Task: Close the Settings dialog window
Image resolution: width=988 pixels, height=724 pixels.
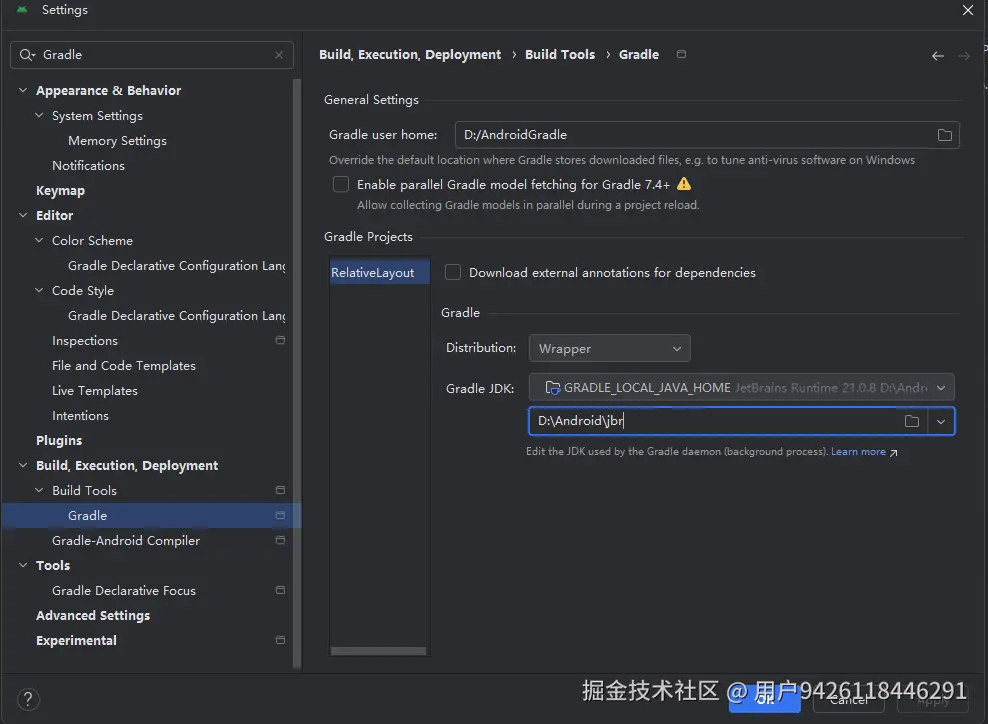Action: (x=968, y=9)
